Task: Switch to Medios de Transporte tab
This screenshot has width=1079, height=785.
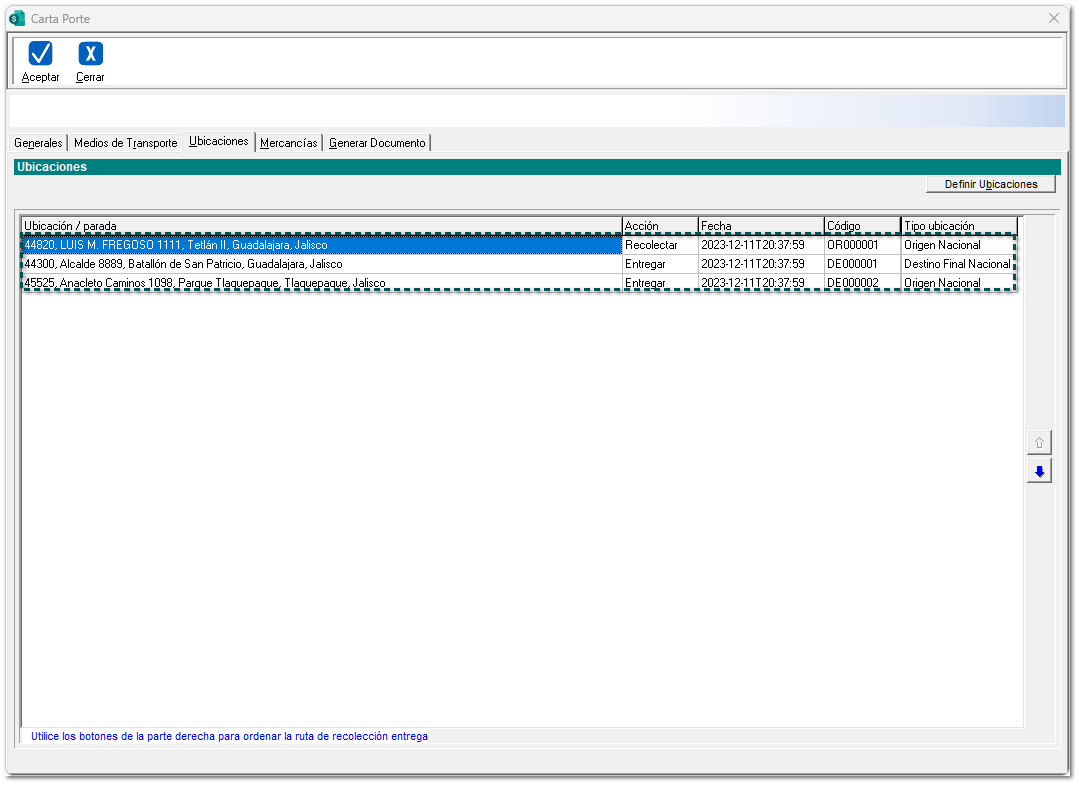Action: 126,143
